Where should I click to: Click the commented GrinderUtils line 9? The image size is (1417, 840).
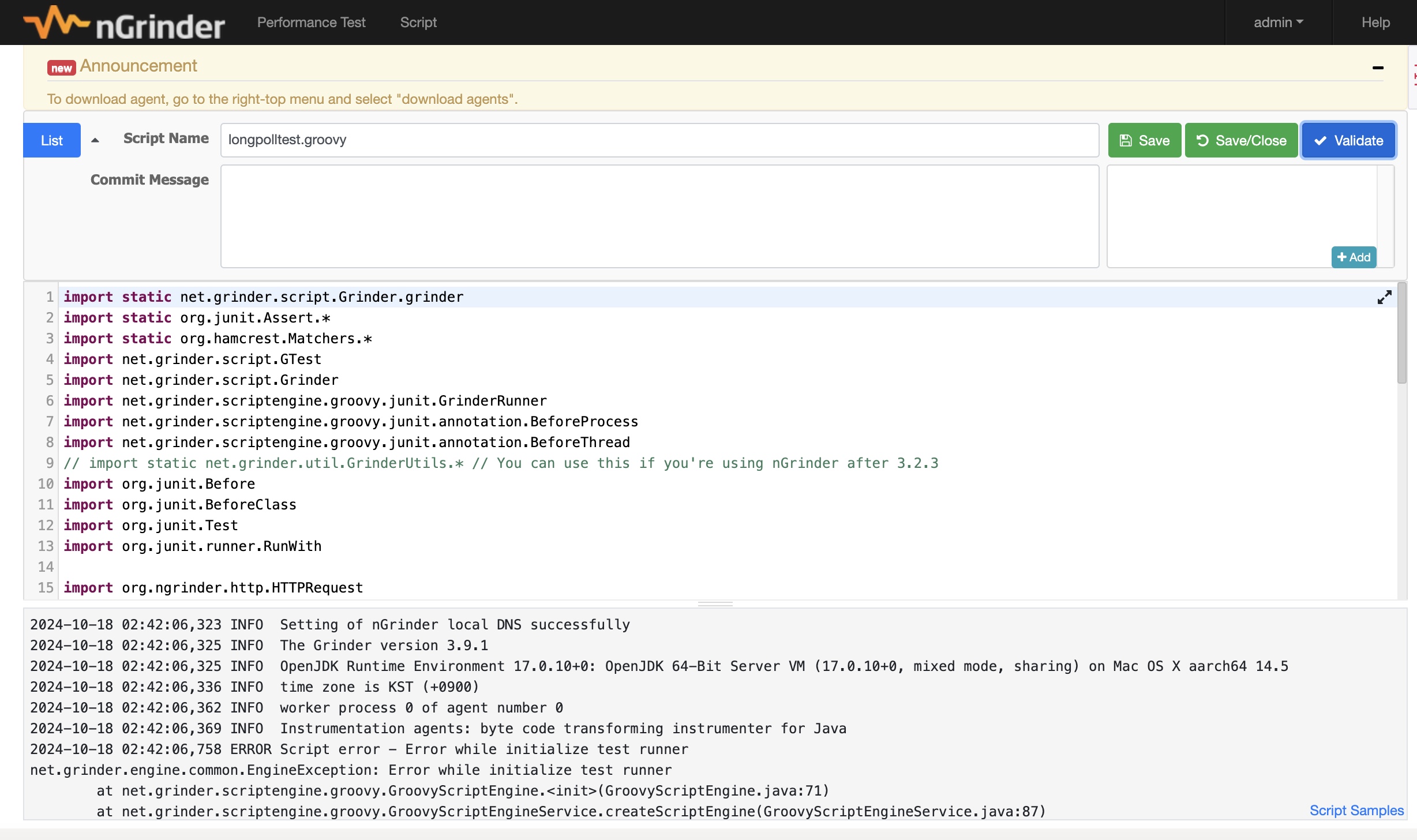(501, 463)
